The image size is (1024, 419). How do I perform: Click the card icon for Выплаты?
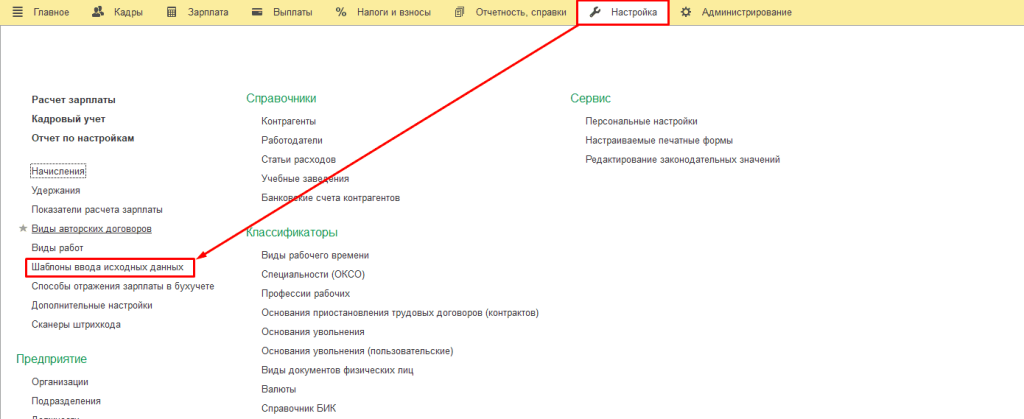coord(257,12)
